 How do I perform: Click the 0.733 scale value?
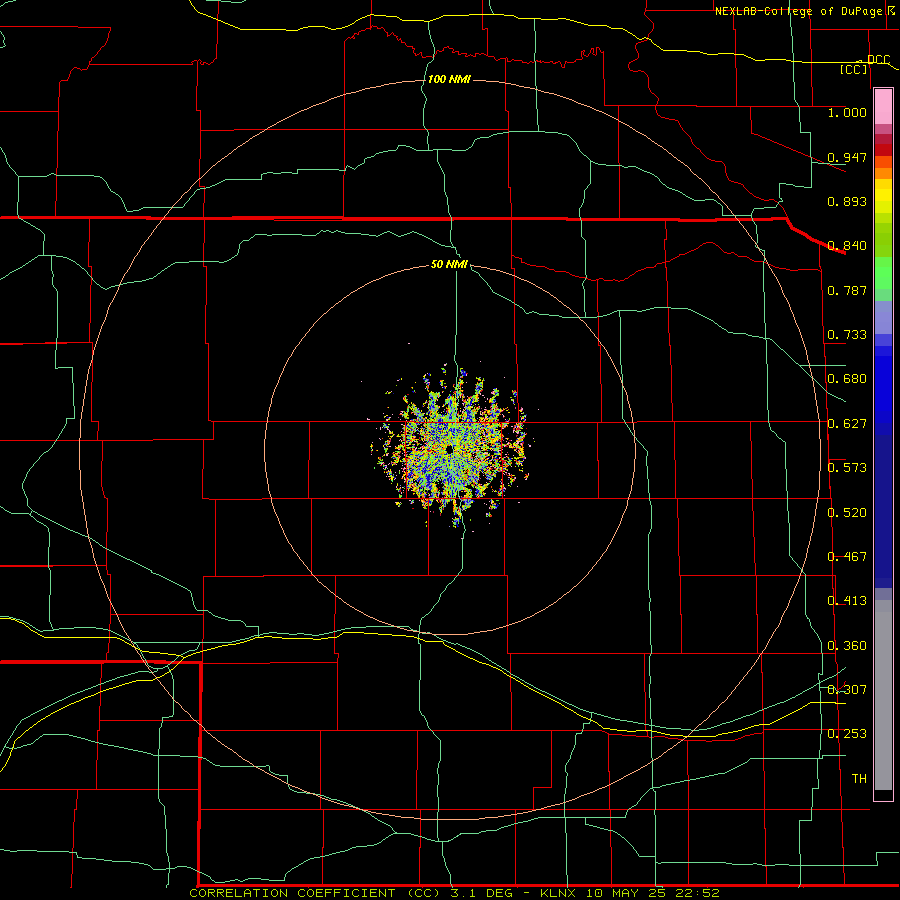(x=847, y=335)
